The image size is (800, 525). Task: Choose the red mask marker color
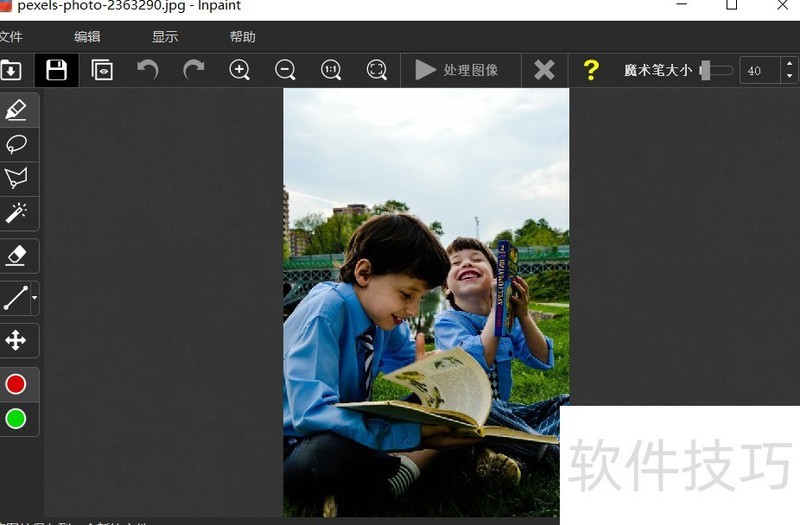(x=16, y=384)
